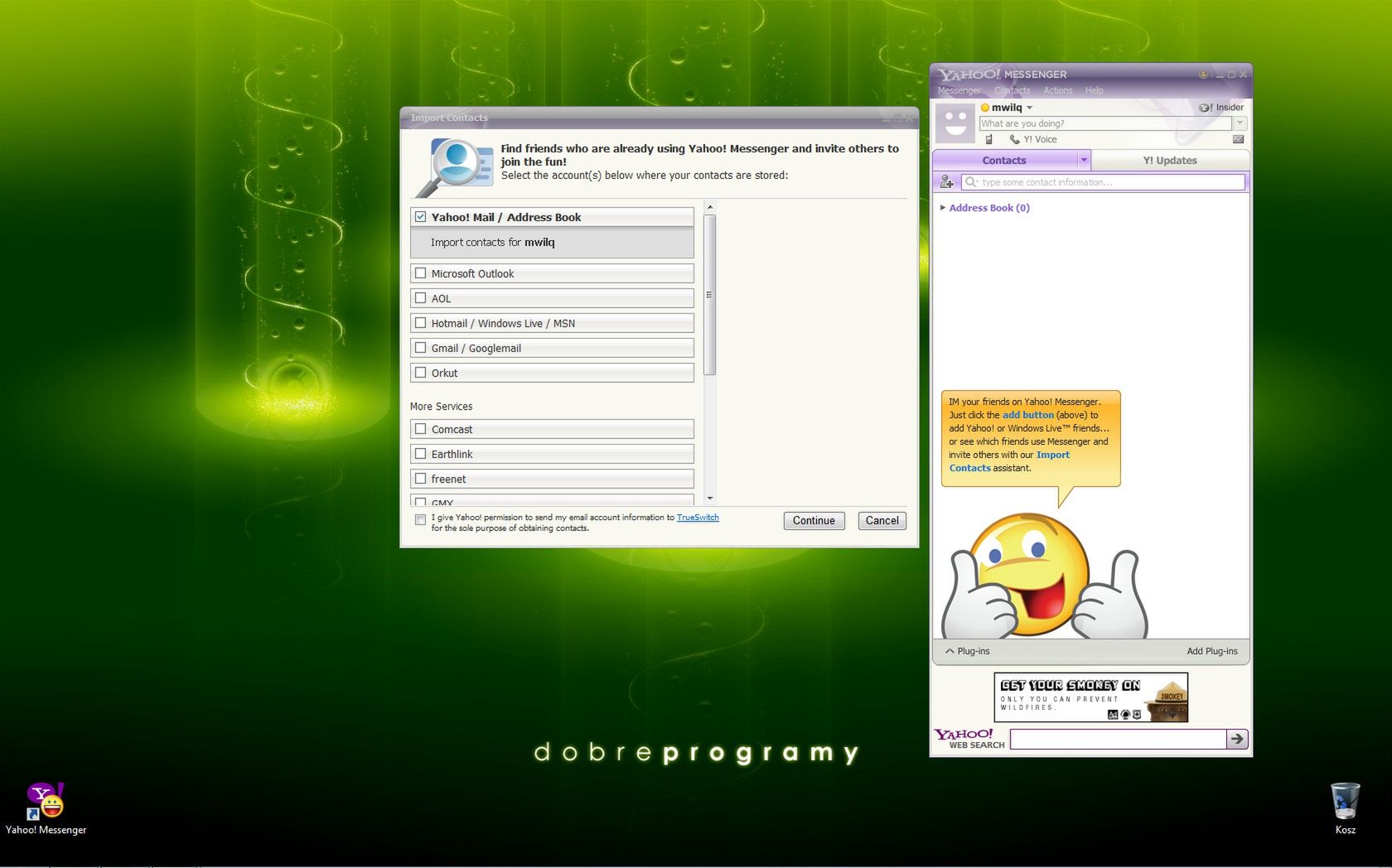Open the Messenger menu

[x=959, y=90]
